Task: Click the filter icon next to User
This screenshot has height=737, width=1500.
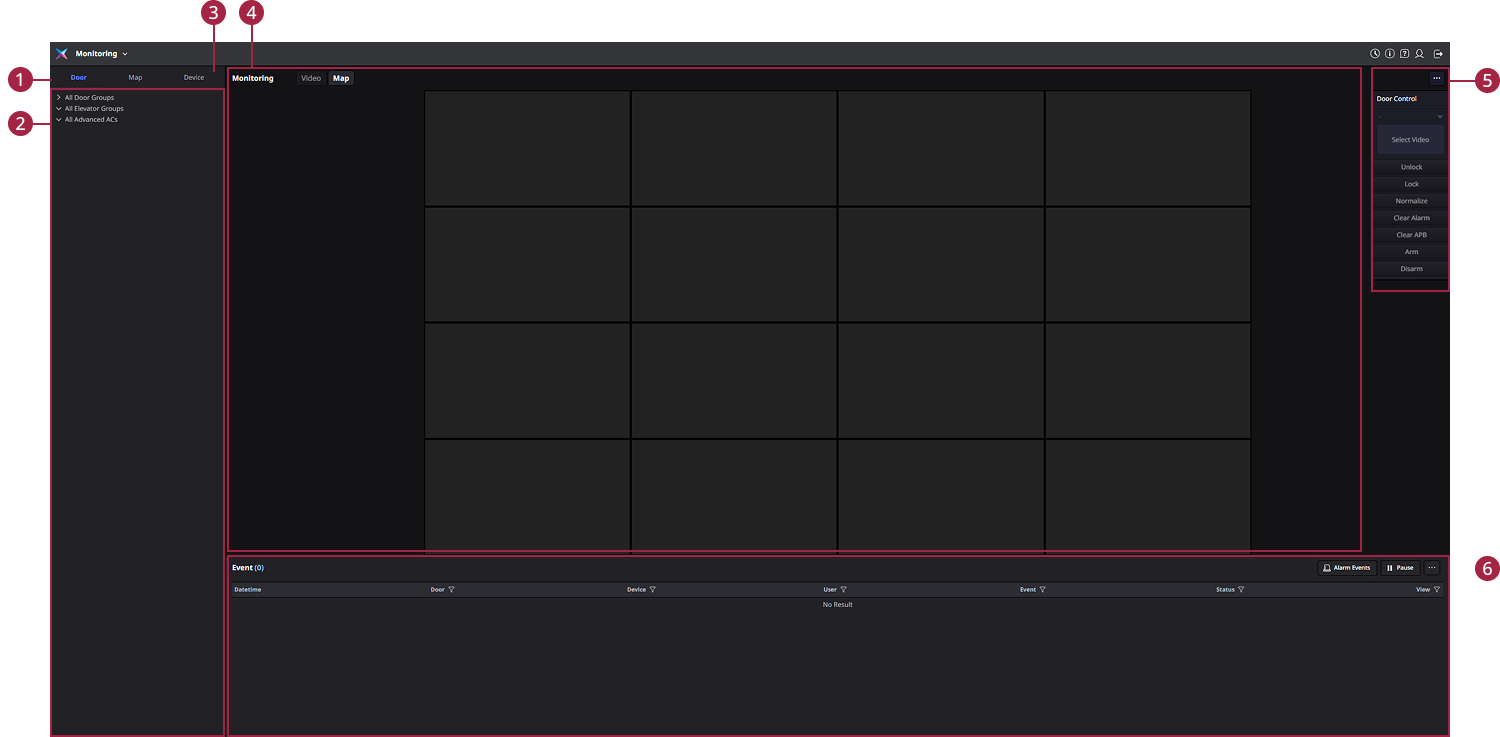Action: (x=844, y=590)
